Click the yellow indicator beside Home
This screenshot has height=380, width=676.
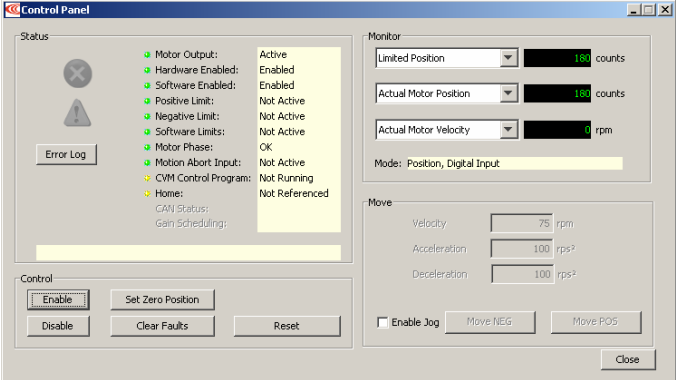pos(147,194)
